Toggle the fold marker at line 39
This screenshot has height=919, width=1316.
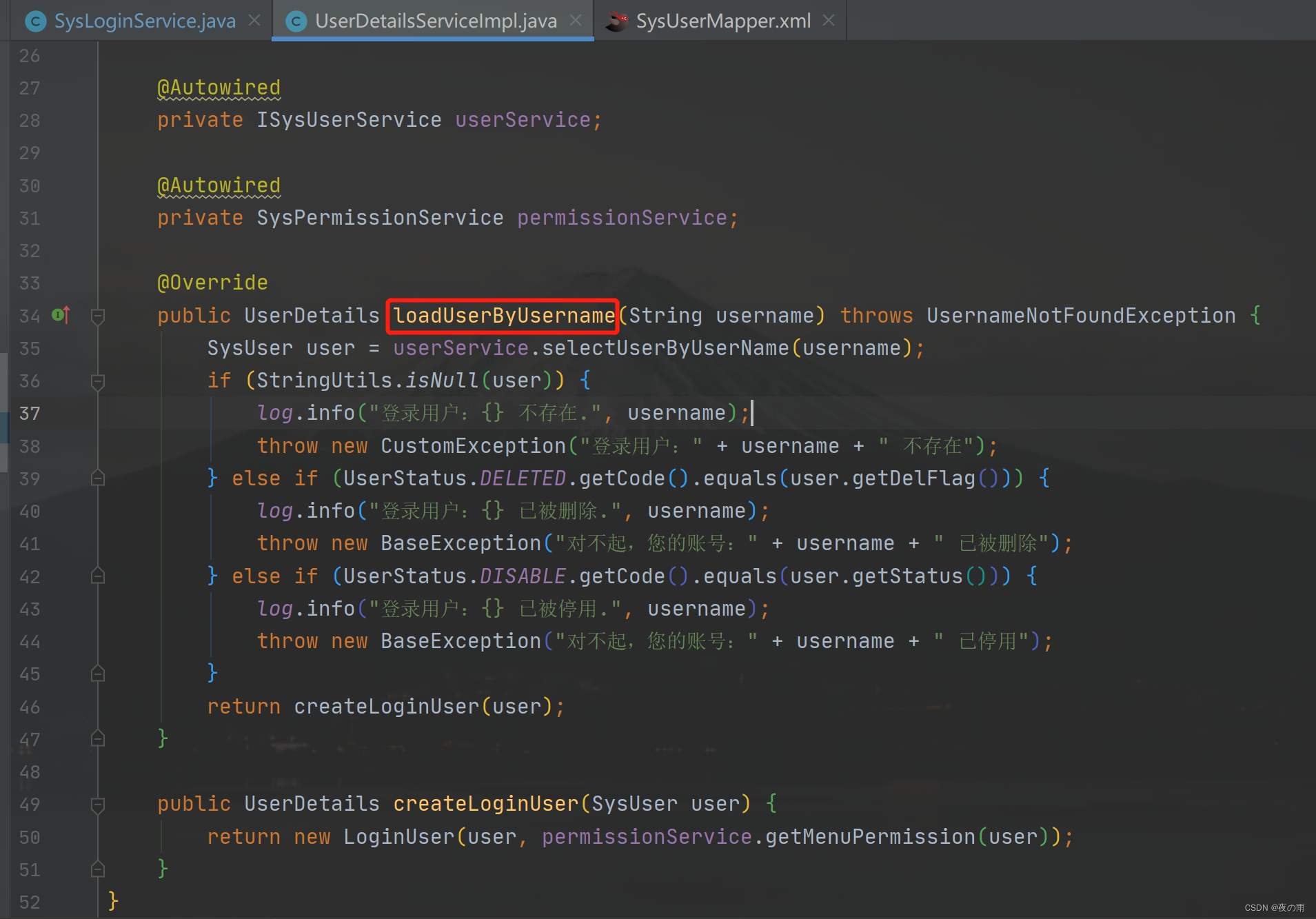[x=98, y=478]
